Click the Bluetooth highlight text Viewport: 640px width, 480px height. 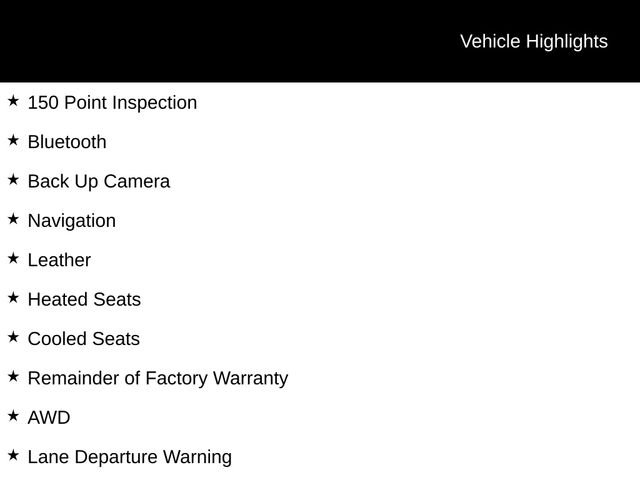pyautogui.click(x=67, y=142)
